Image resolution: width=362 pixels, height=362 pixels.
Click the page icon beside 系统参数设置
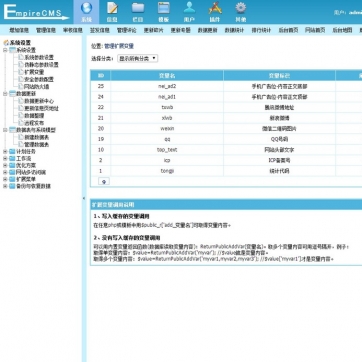coord(21,57)
